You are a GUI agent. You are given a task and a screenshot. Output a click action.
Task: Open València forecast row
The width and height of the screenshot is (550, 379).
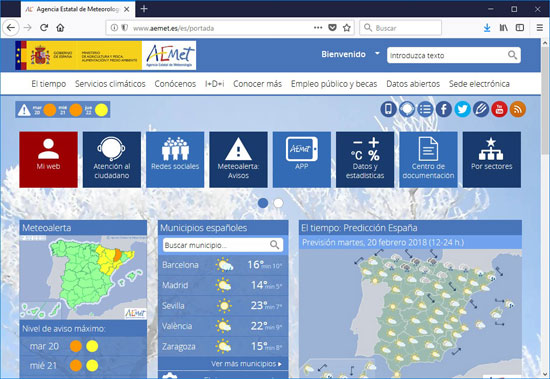coord(223,326)
